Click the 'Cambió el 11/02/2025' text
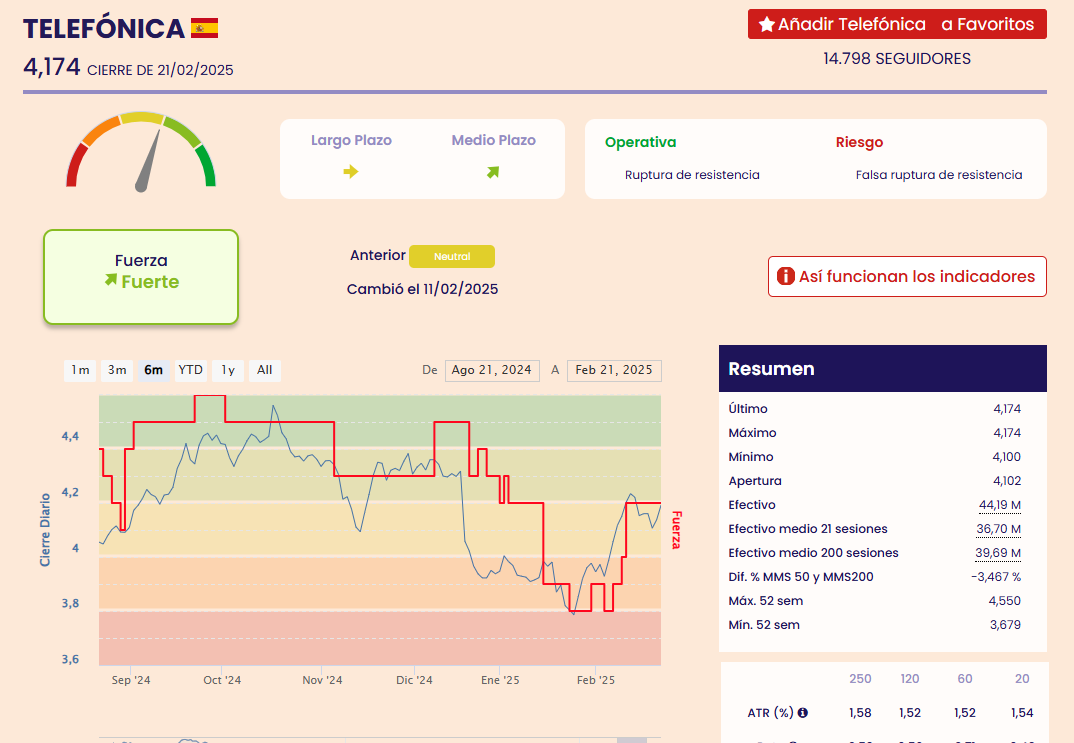 coord(422,289)
